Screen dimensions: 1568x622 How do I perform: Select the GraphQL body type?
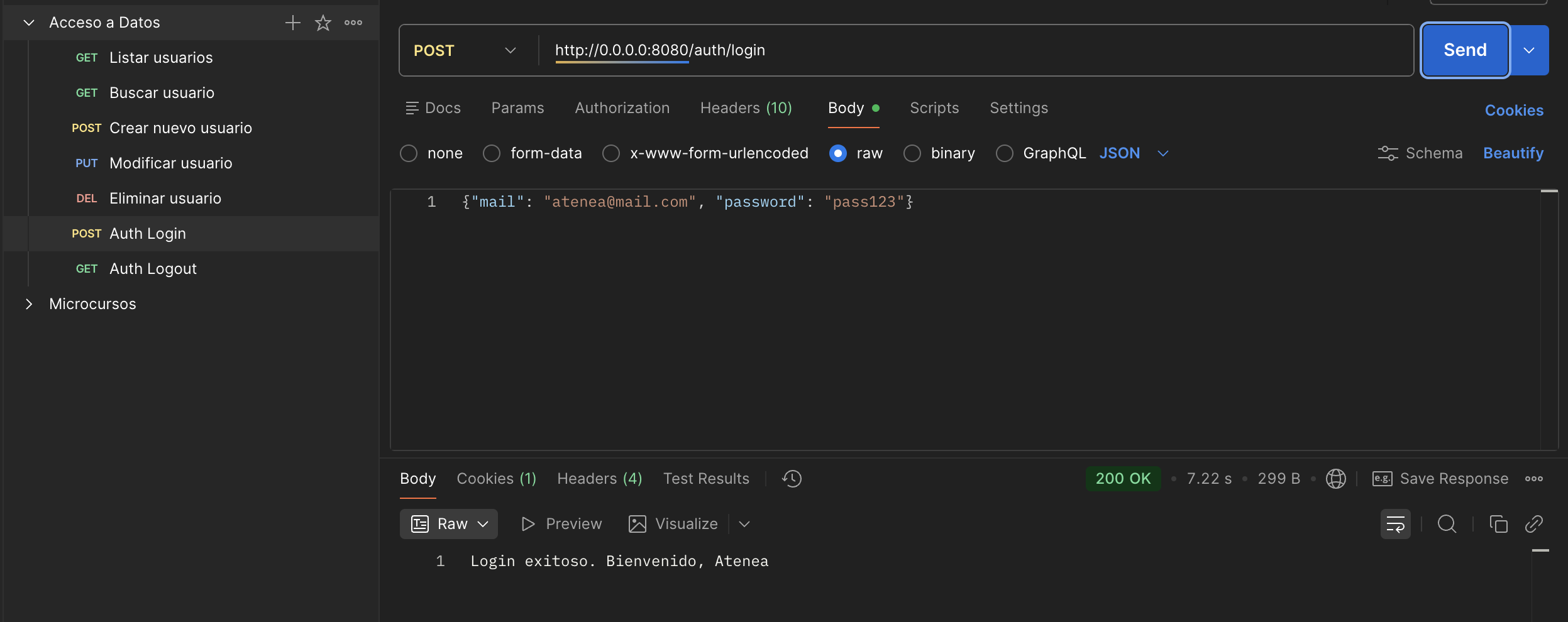1005,153
